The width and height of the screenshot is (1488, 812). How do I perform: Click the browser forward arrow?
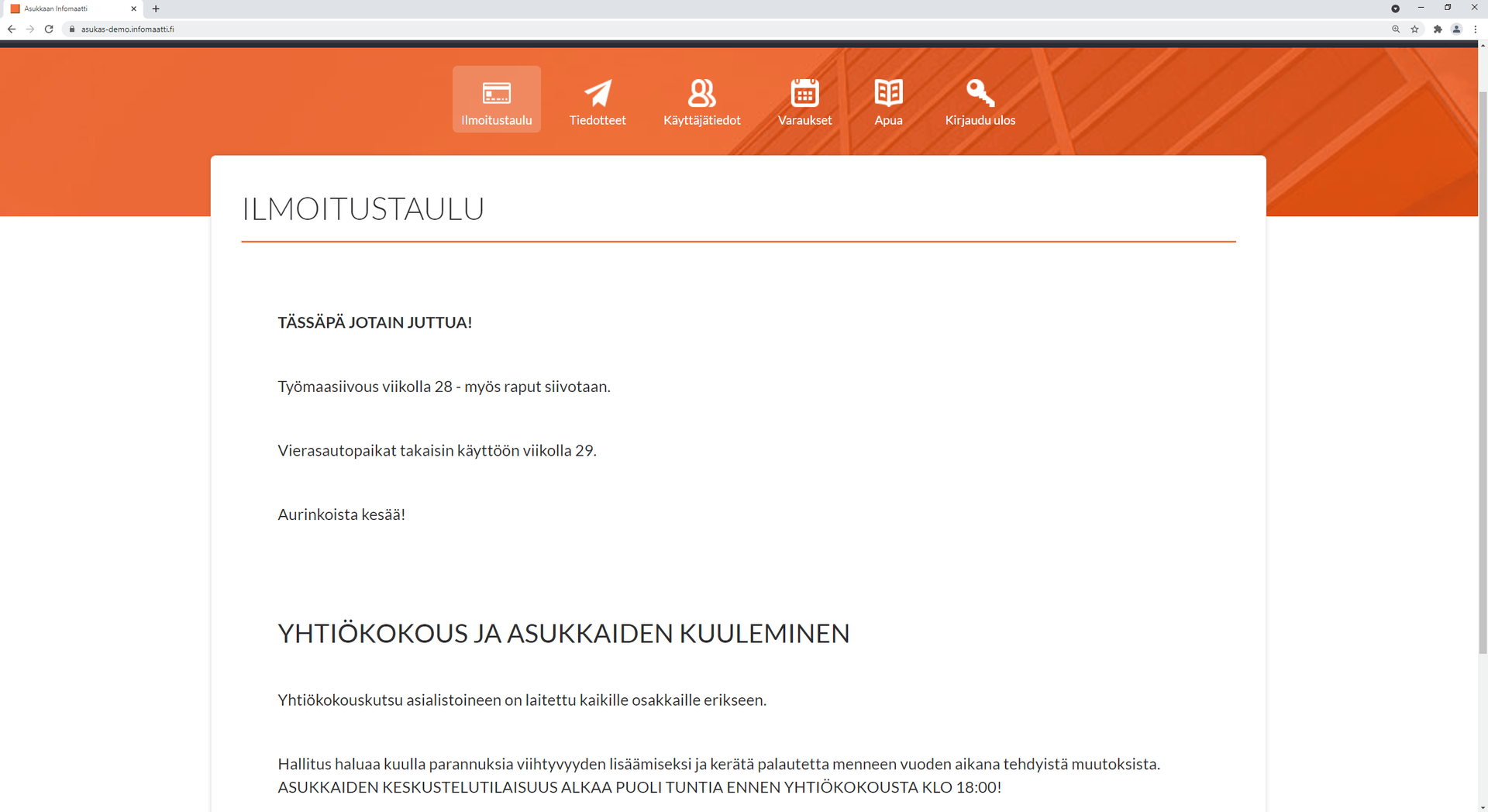tap(29, 29)
